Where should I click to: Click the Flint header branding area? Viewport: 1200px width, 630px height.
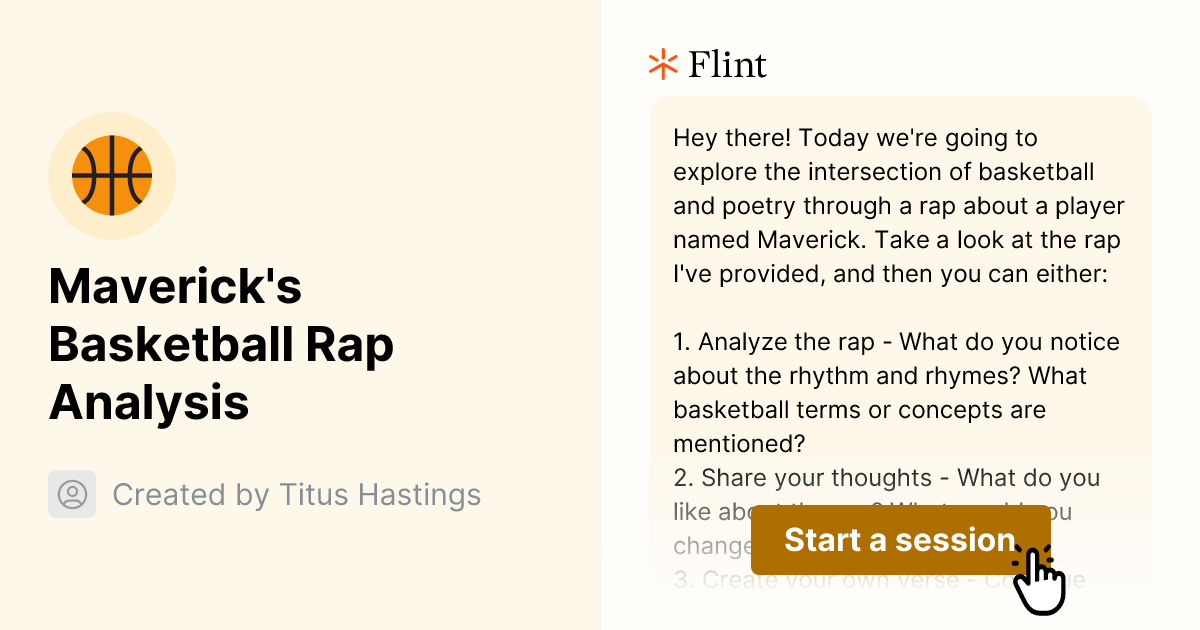(707, 64)
